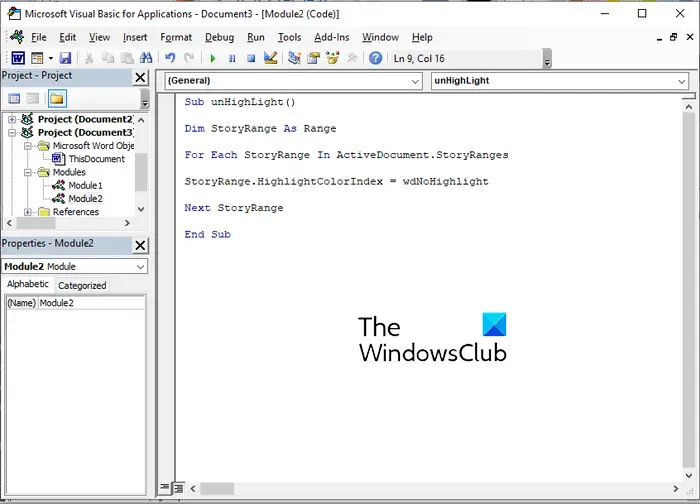Open the File menu

39,37
